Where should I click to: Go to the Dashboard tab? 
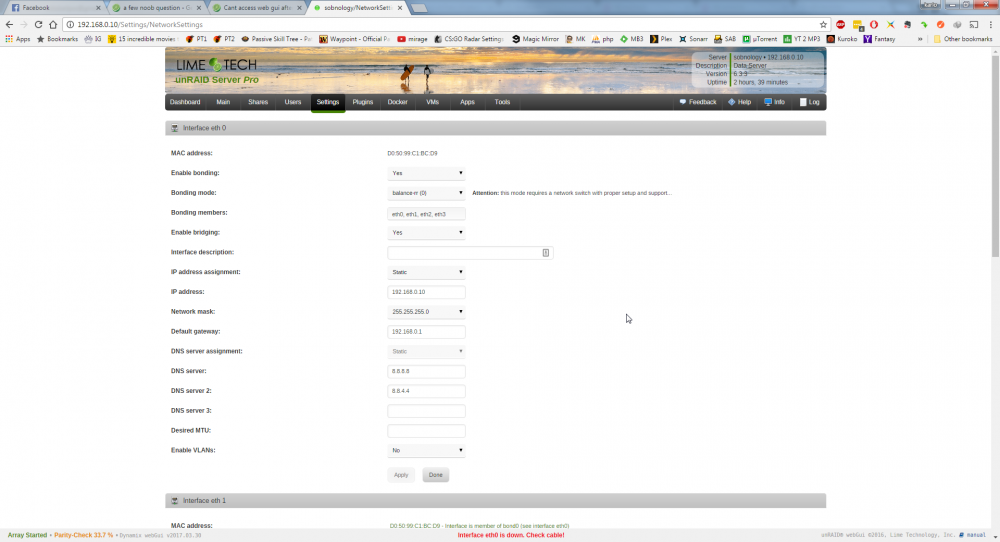tap(185, 102)
